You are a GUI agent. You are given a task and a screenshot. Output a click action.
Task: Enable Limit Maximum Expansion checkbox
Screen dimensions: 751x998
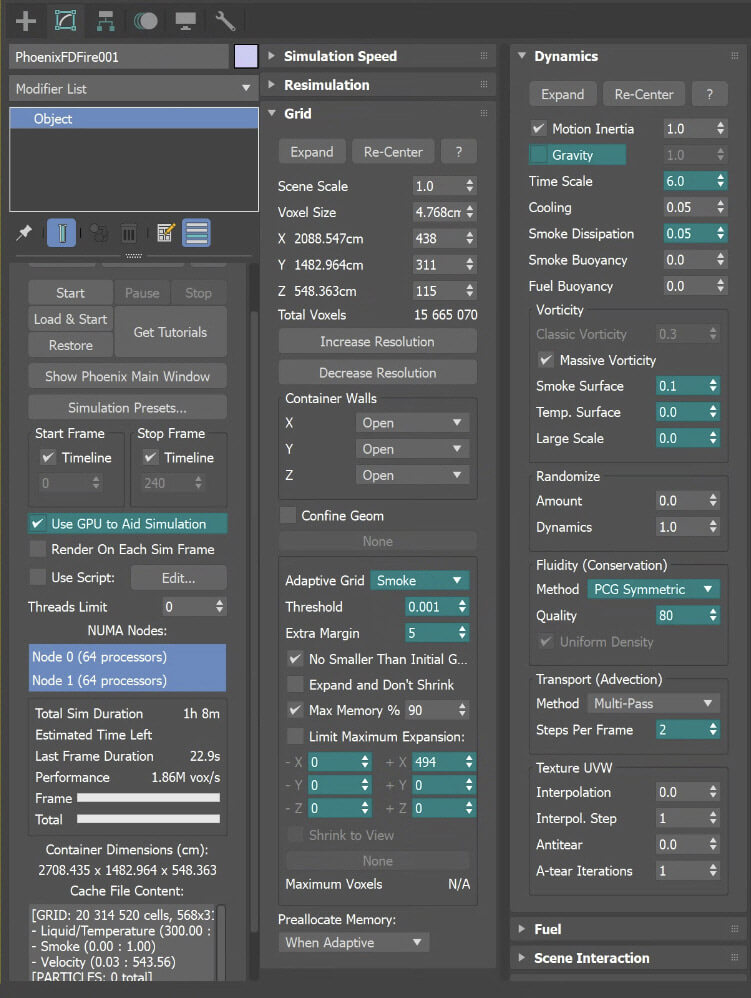click(295, 736)
